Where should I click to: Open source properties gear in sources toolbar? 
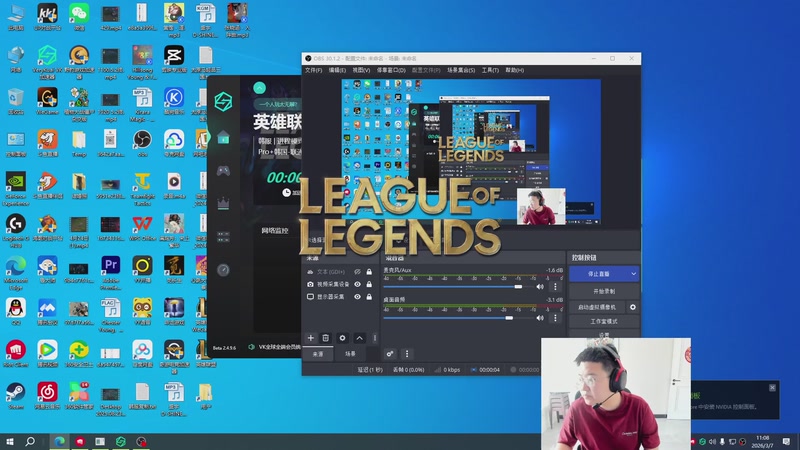pos(342,338)
